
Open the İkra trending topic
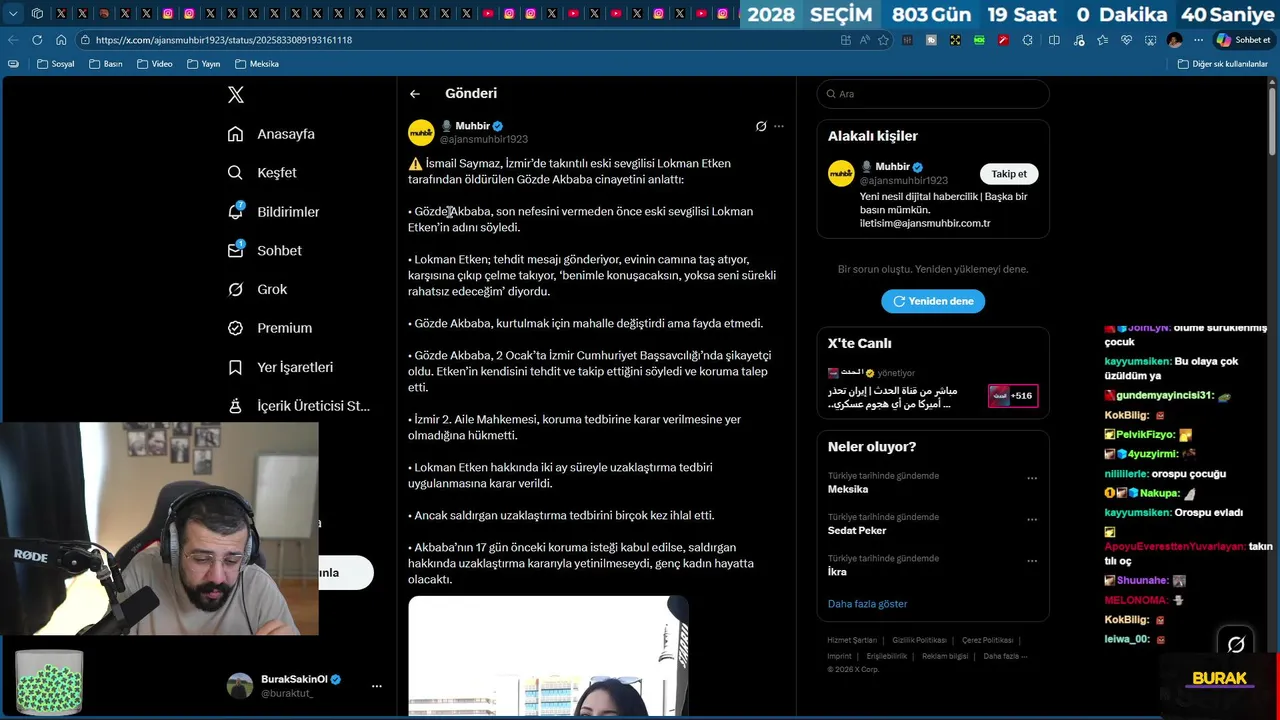[837, 572]
